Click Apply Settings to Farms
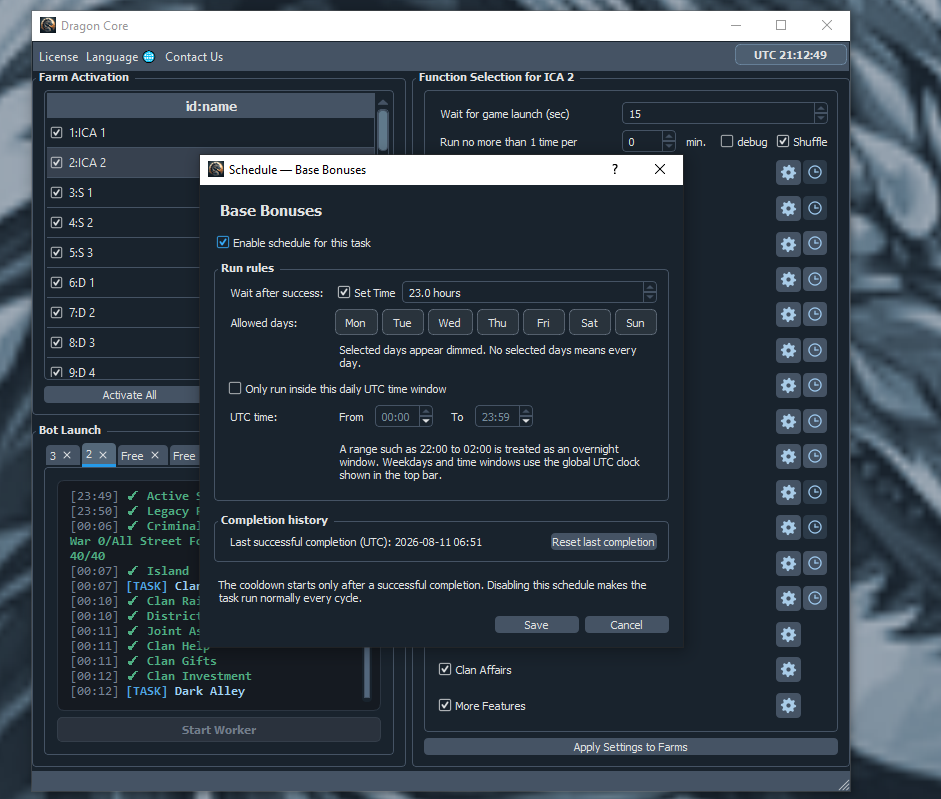 coord(631,747)
